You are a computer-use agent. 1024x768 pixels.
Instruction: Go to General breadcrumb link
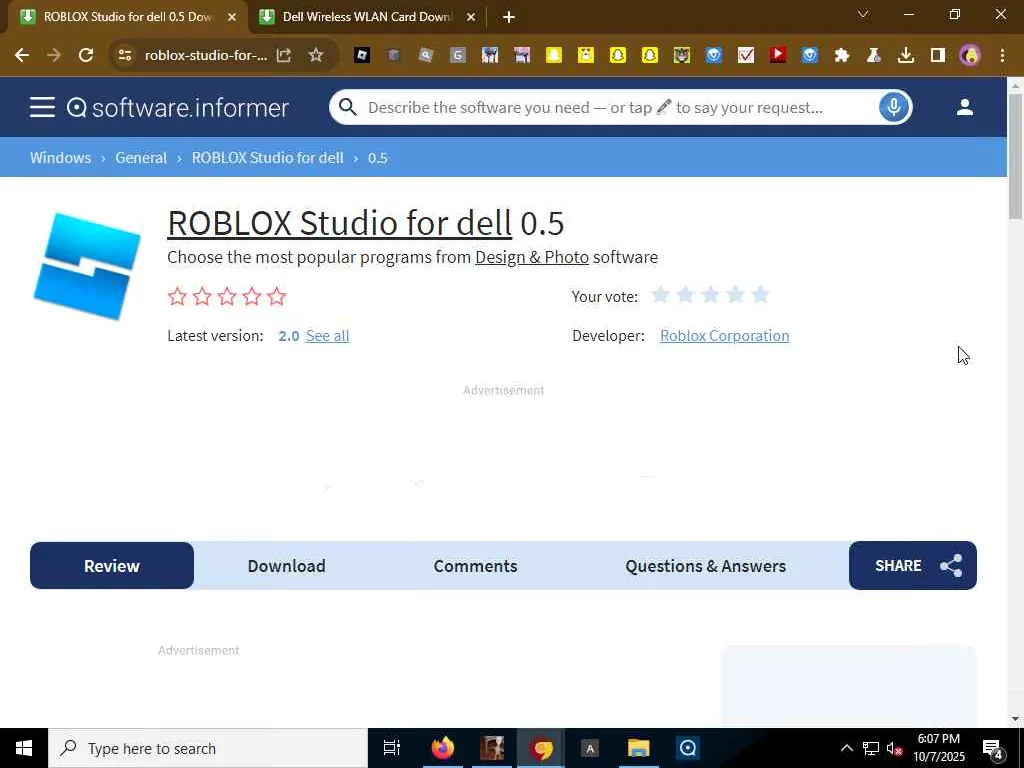(x=141, y=157)
